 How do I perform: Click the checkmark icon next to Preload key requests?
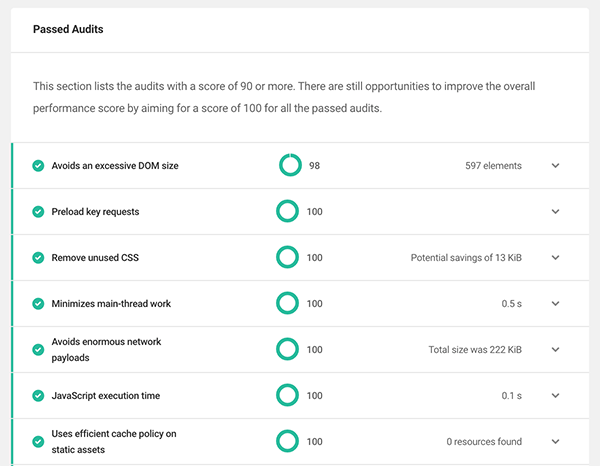(x=38, y=212)
